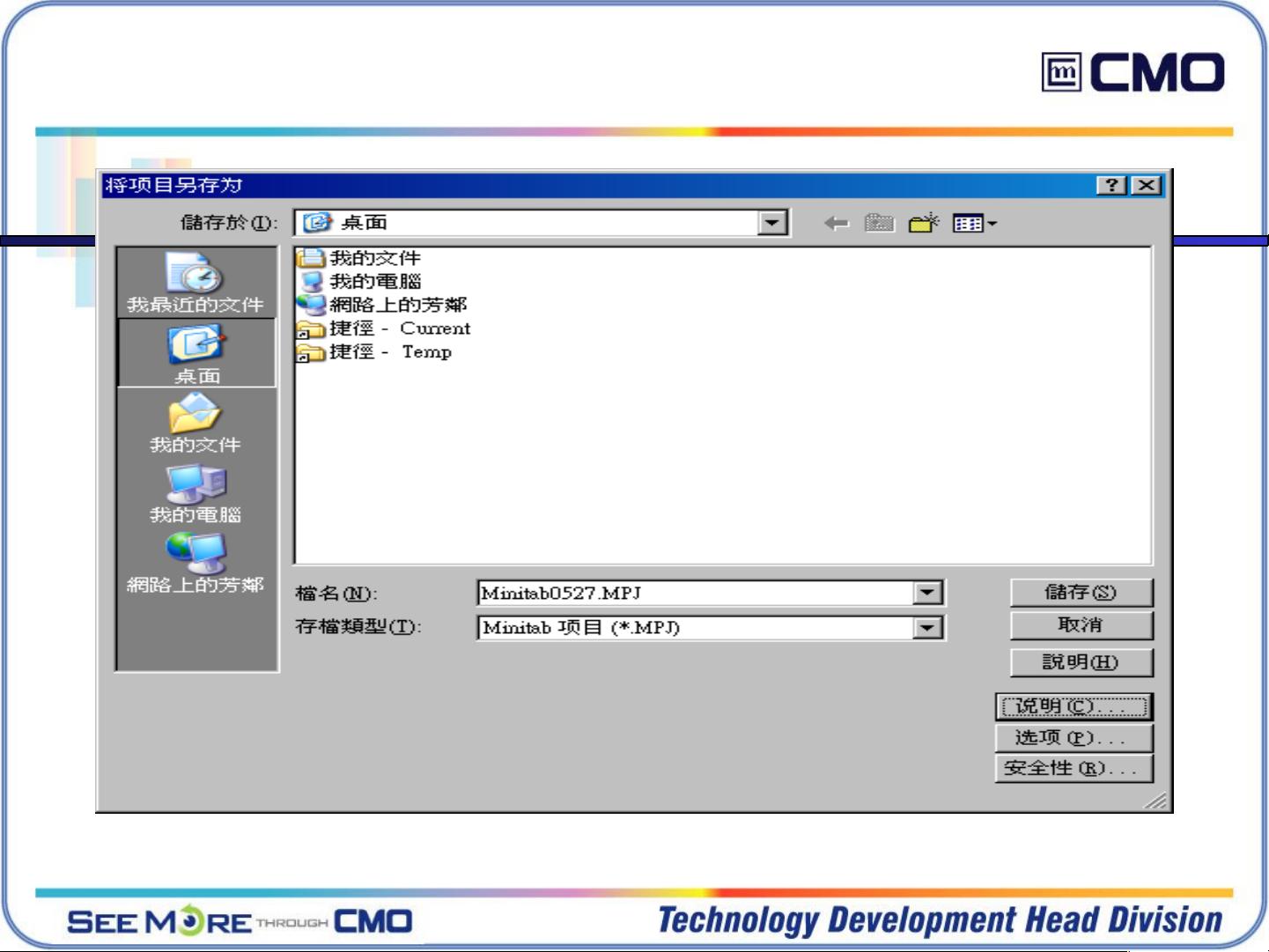Viewport: 1269px width, 952px height.
Task: Select 捷徑 - Current folder in file list
Action: click(x=399, y=328)
